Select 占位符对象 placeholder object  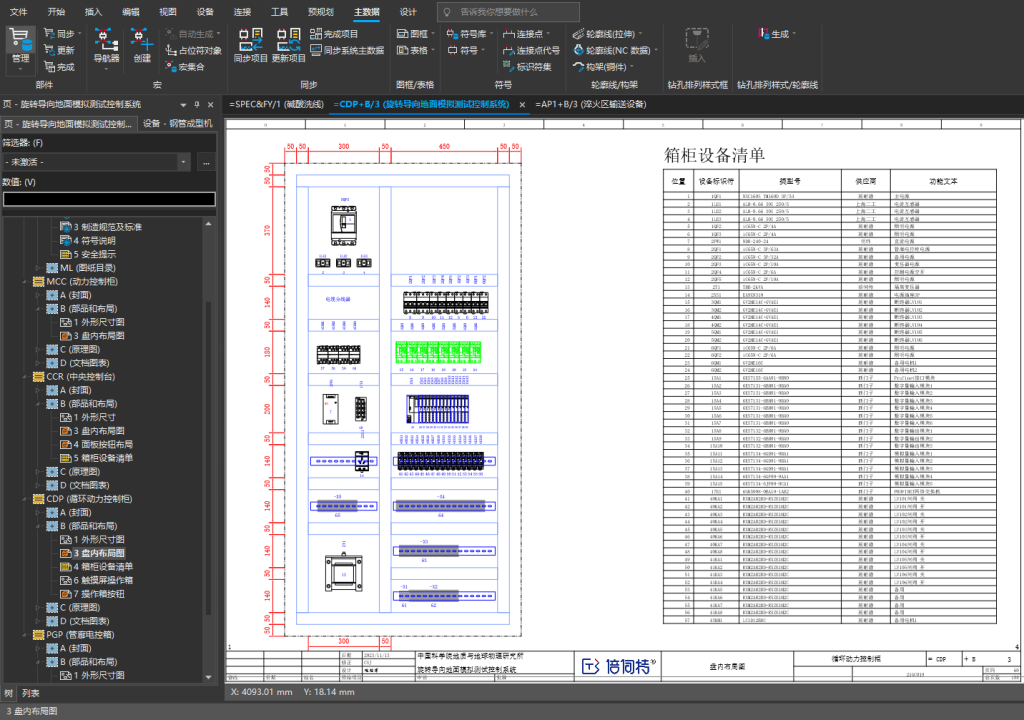193,50
